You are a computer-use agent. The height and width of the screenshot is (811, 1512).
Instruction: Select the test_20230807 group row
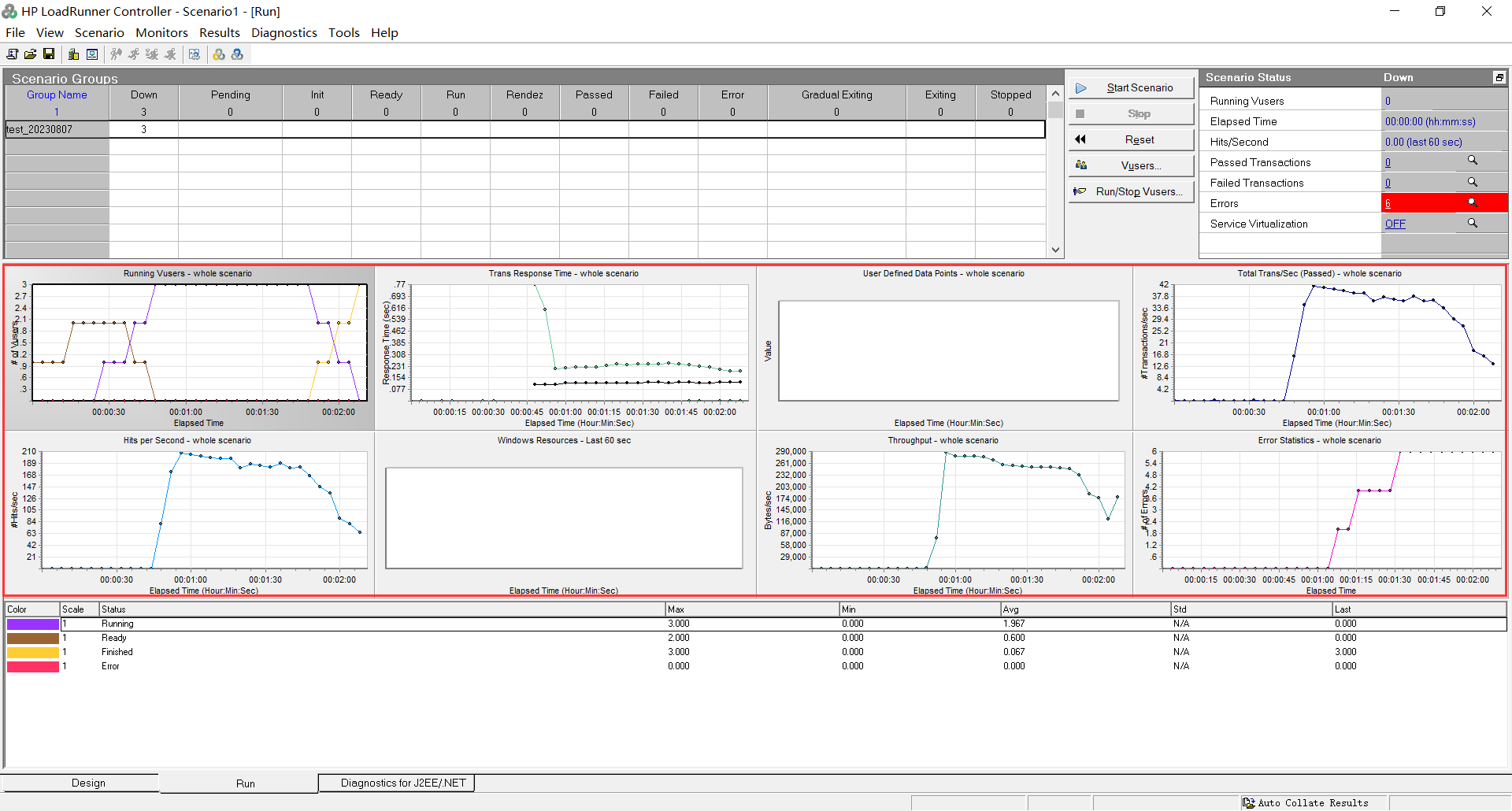point(525,129)
